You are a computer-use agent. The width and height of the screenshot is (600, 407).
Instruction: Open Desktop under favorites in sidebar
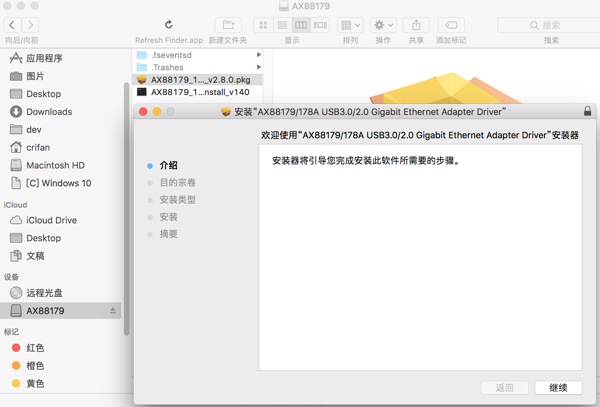[x=61, y=94]
